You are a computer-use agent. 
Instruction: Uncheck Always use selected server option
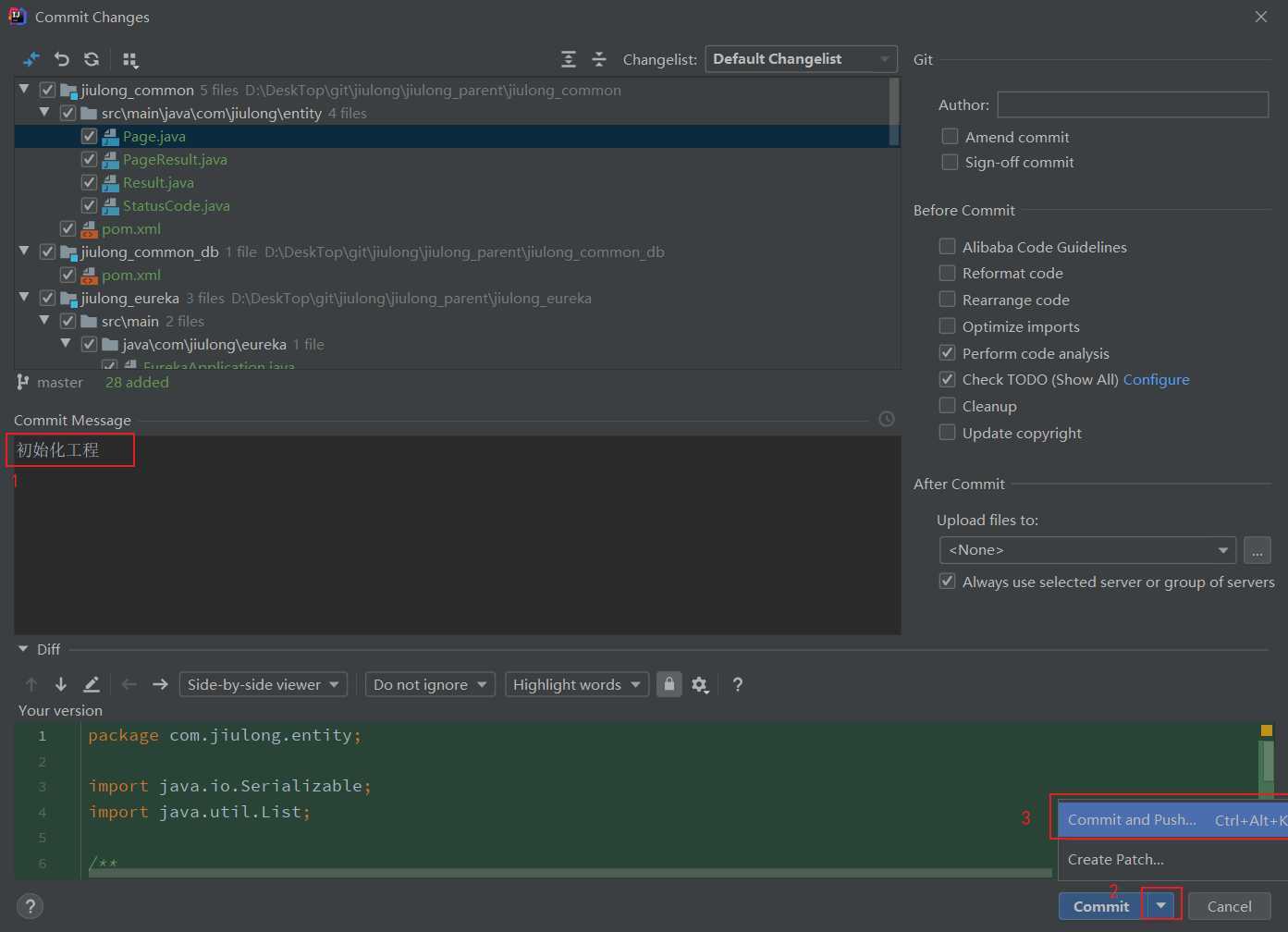tap(947, 581)
